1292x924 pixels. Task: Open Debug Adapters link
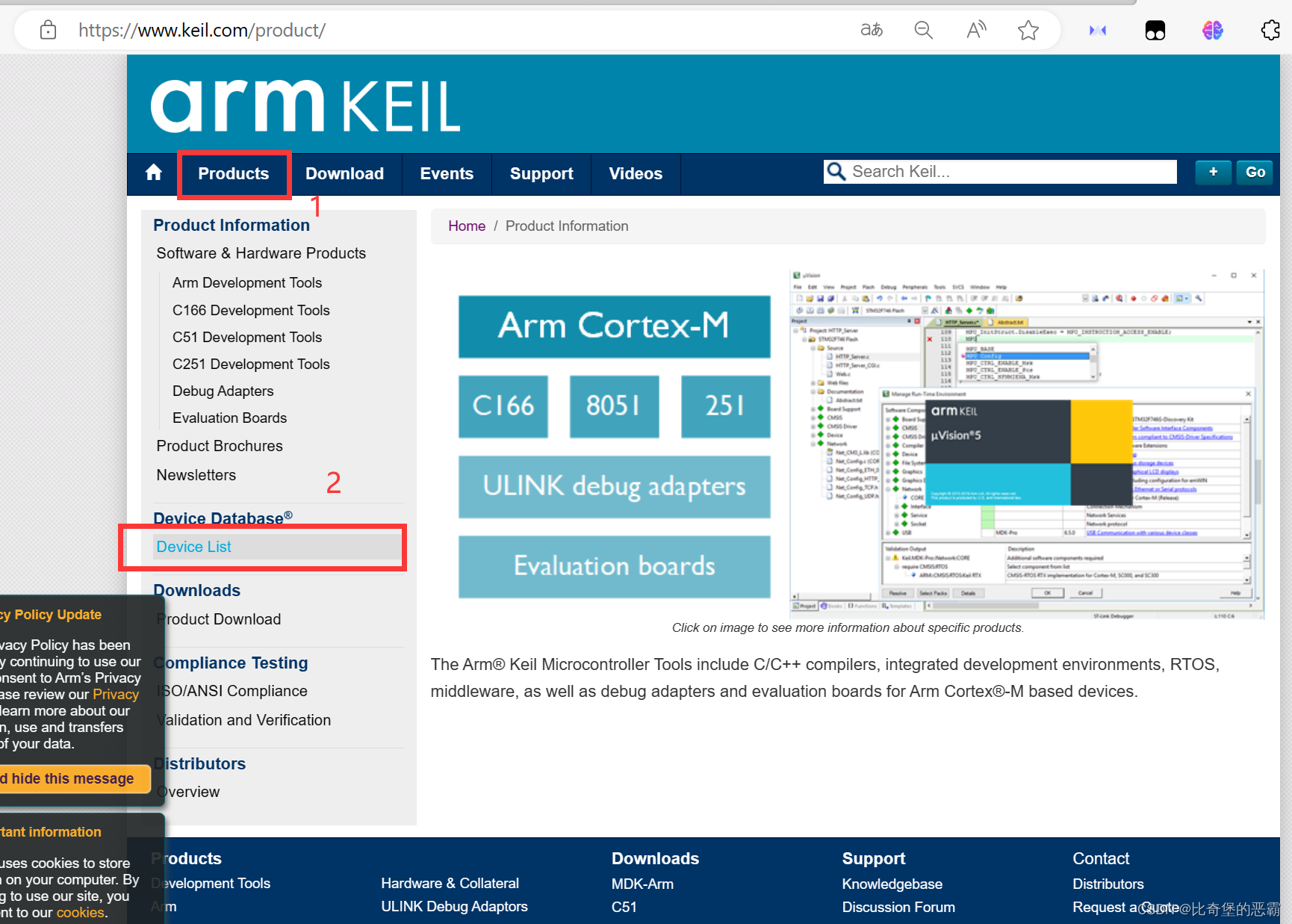tap(223, 391)
